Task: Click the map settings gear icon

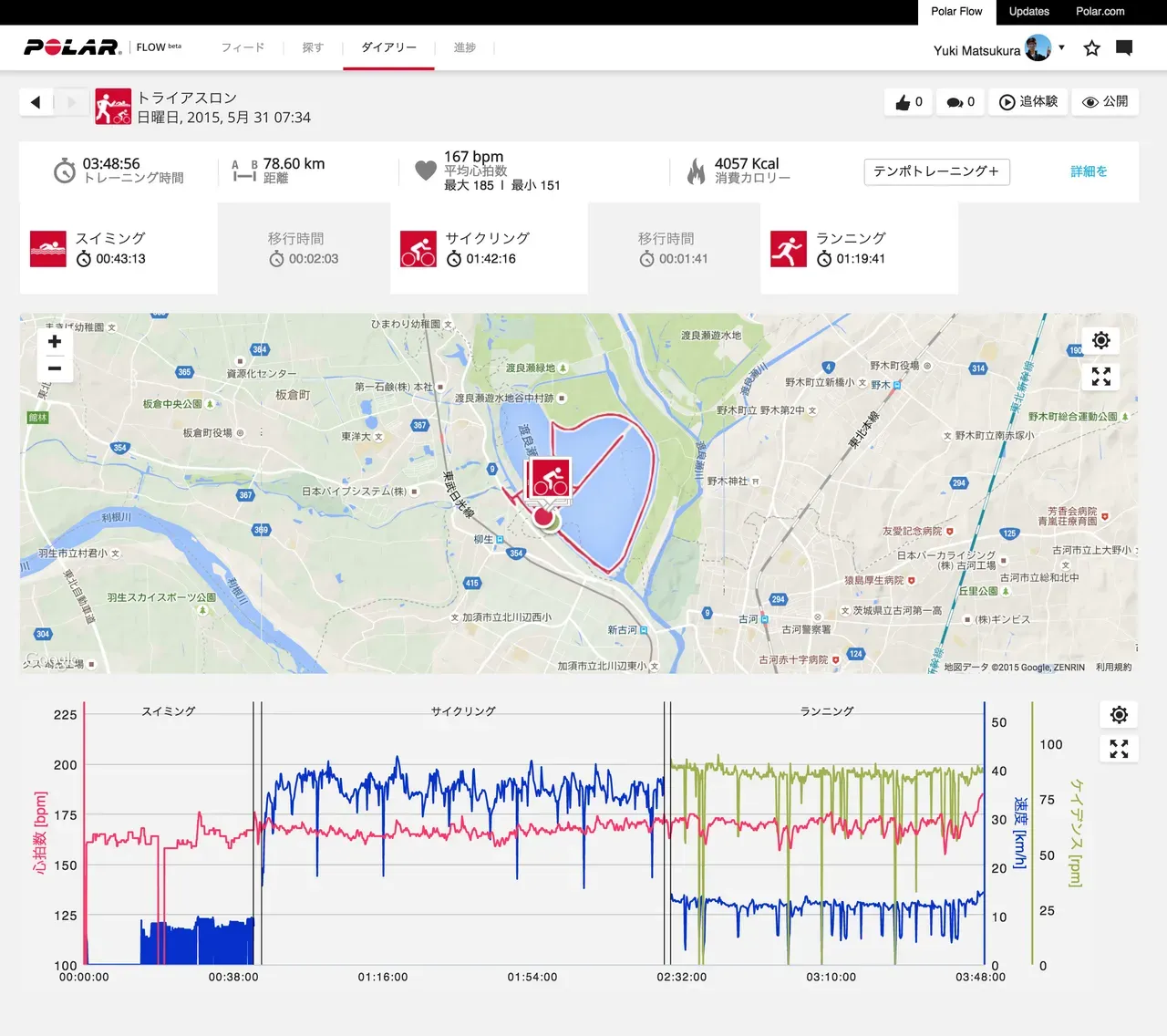Action: pos(1101,341)
